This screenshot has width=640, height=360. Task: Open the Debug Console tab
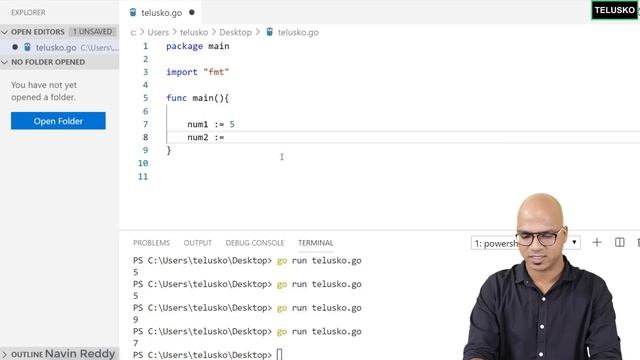255,243
